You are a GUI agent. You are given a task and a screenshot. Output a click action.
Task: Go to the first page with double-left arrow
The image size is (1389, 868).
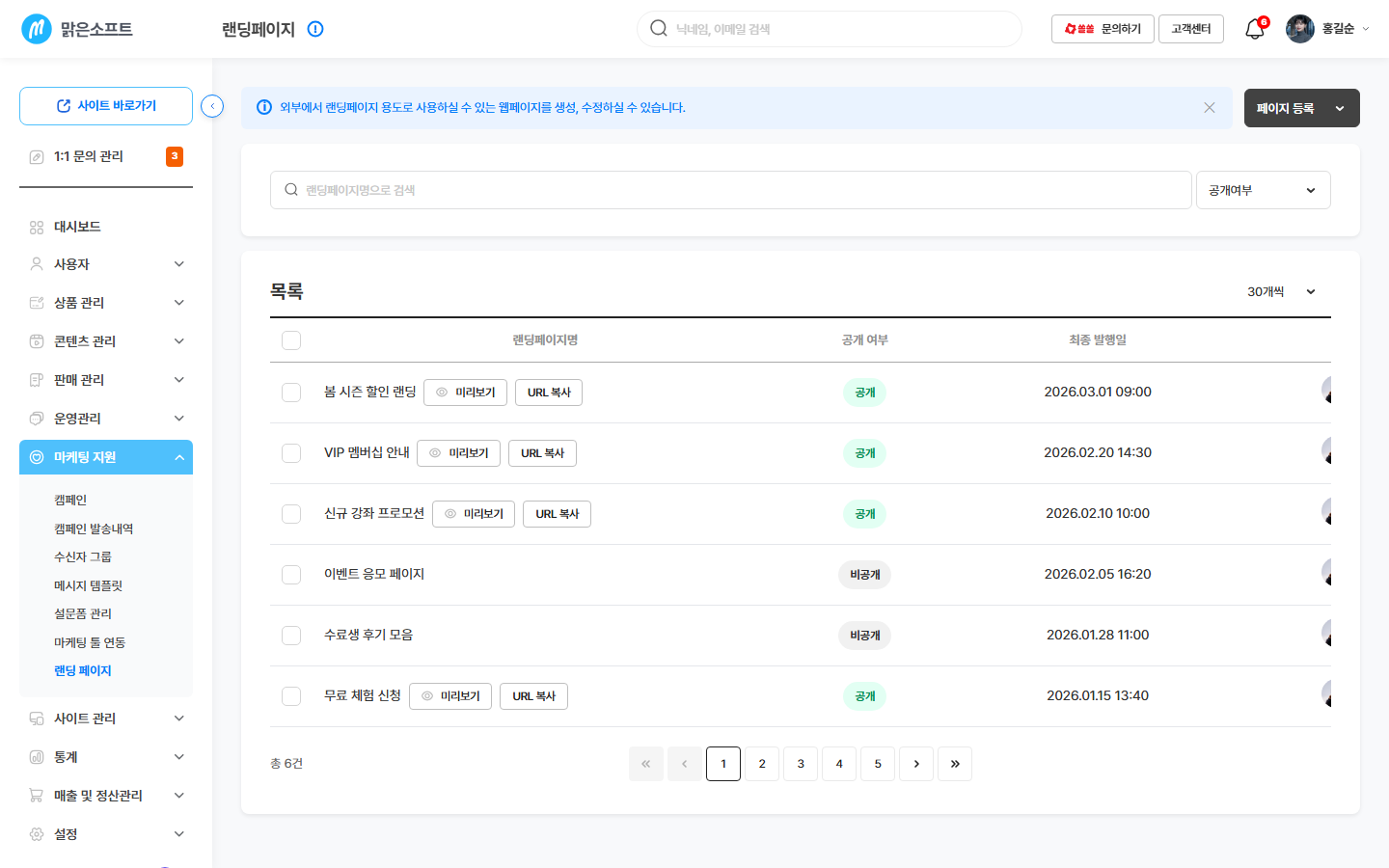tap(646, 764)
